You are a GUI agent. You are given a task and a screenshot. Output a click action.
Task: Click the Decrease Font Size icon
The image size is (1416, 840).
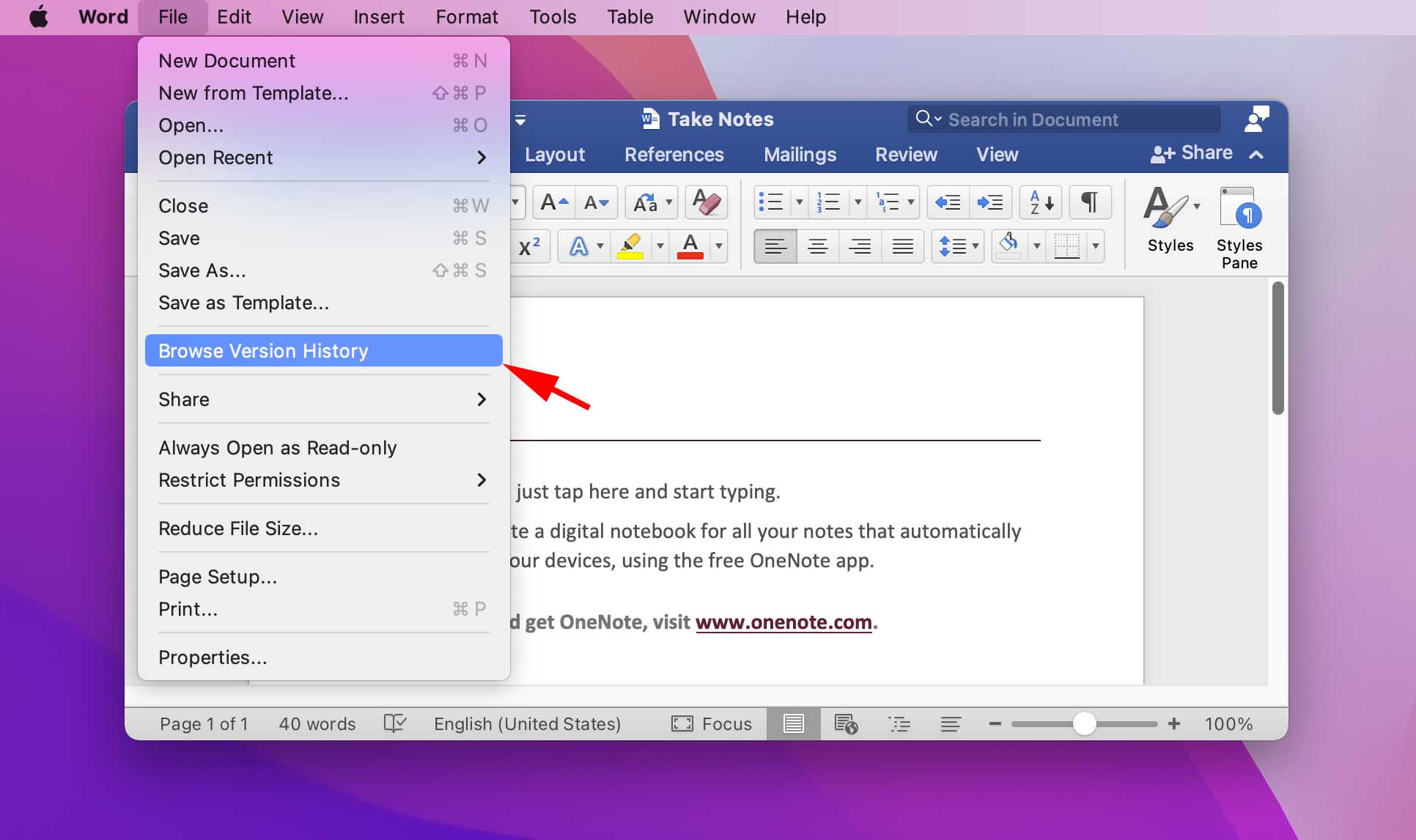click(597, 203)
